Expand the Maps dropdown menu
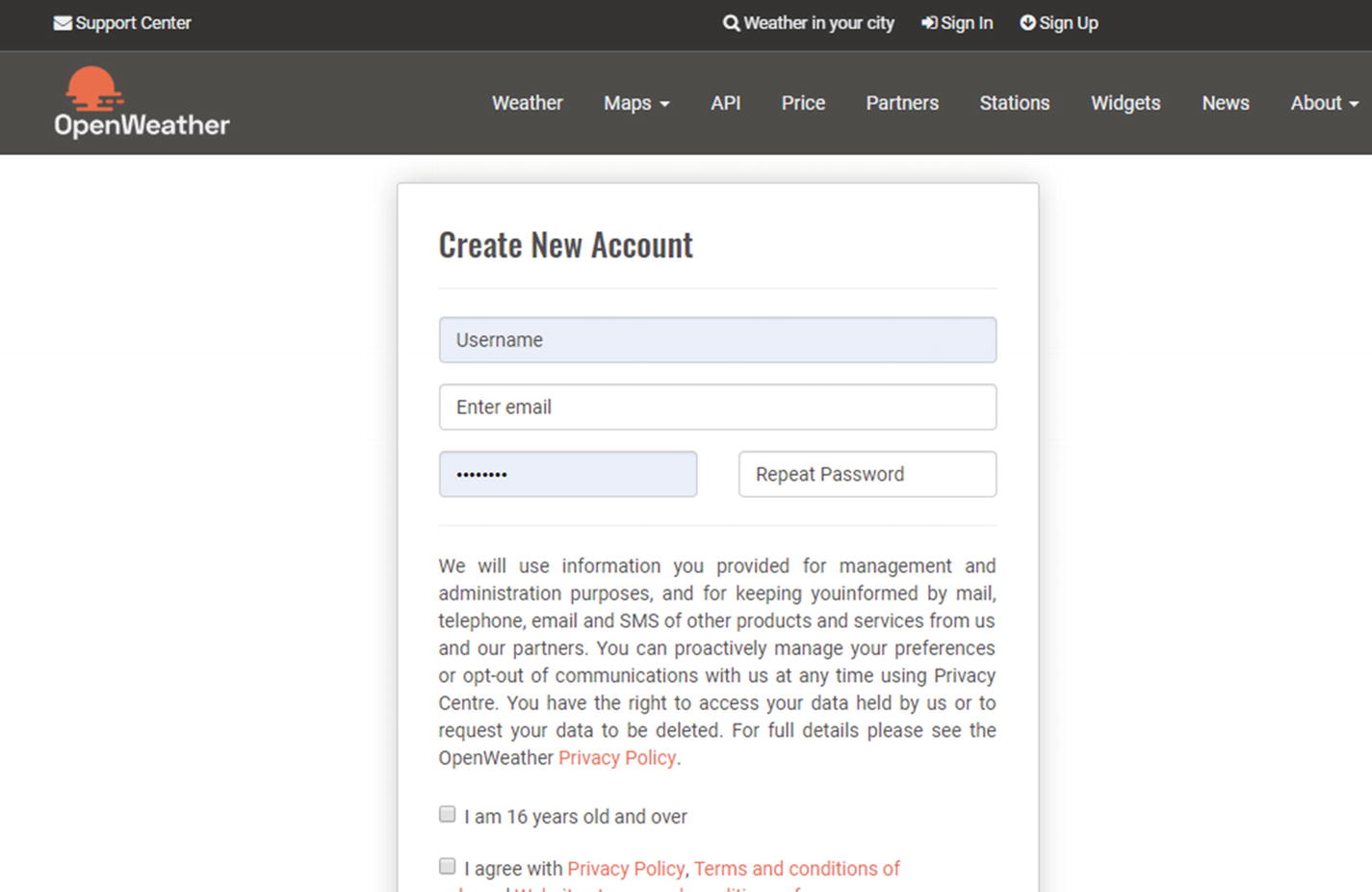The width and height of the screenshot is (1372, 892). [x=636, y=103]
